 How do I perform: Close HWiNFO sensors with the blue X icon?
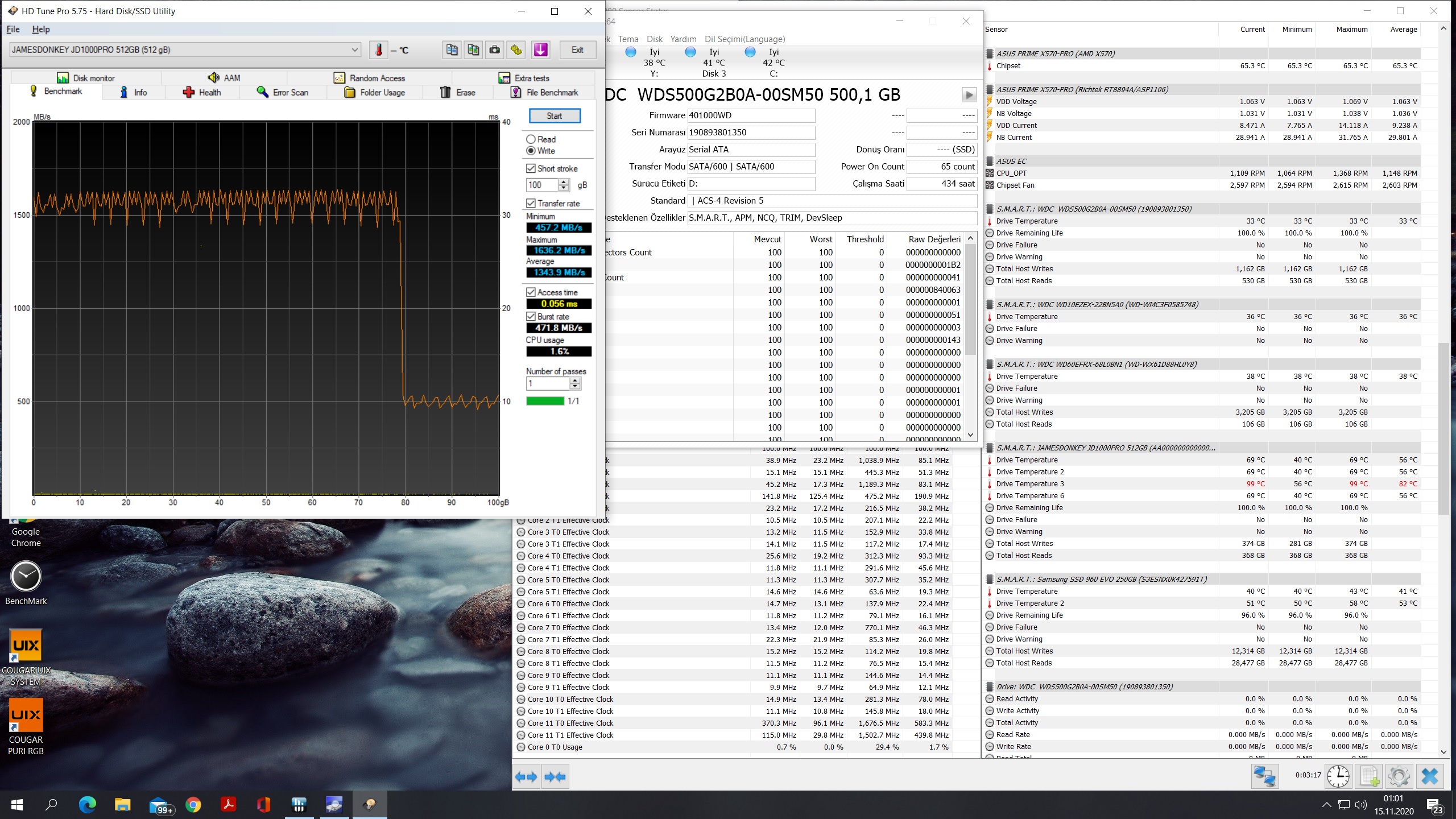1430,776
